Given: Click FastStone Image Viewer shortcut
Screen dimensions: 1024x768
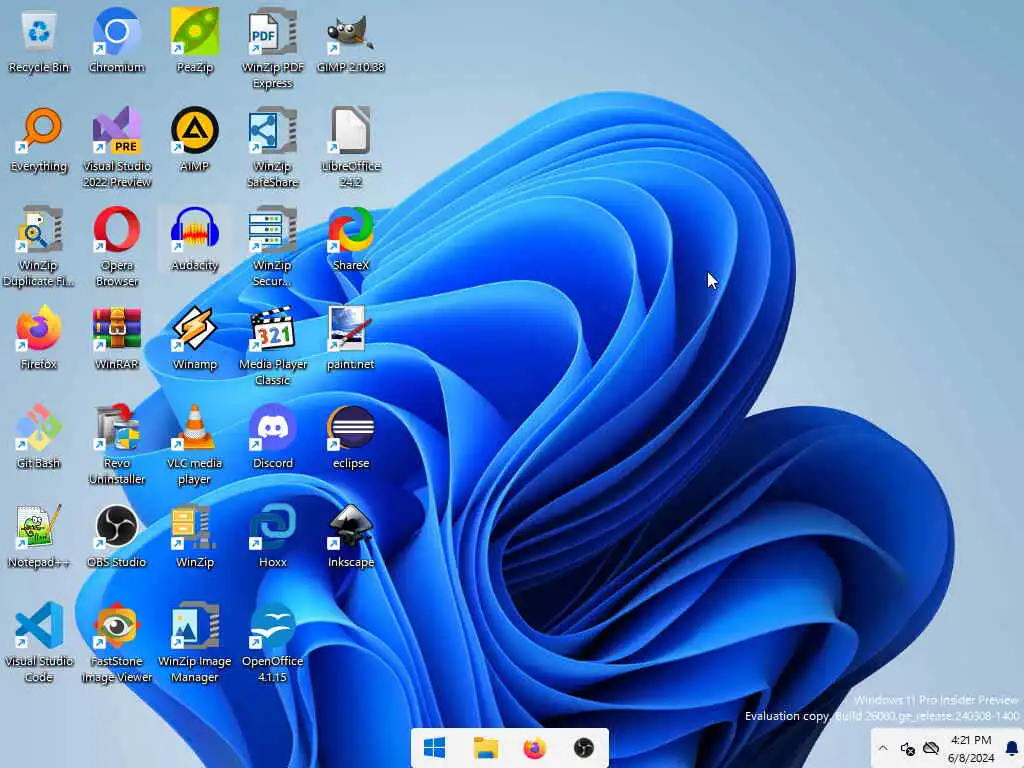Looking at the screenshot, I should pos(117,643).
